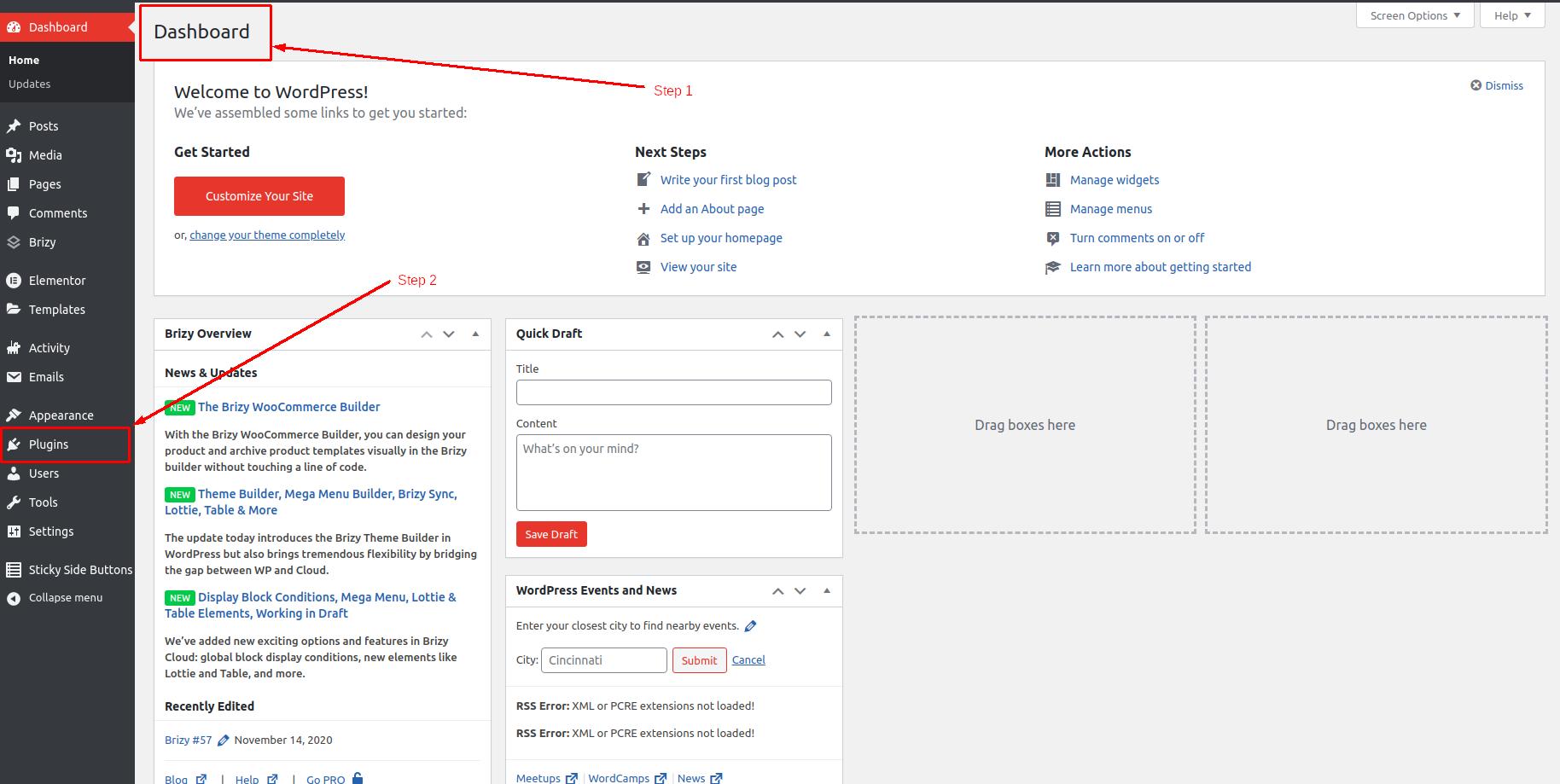
Task: Move Quick Draft panel up
Action: (x=777, y=334)
